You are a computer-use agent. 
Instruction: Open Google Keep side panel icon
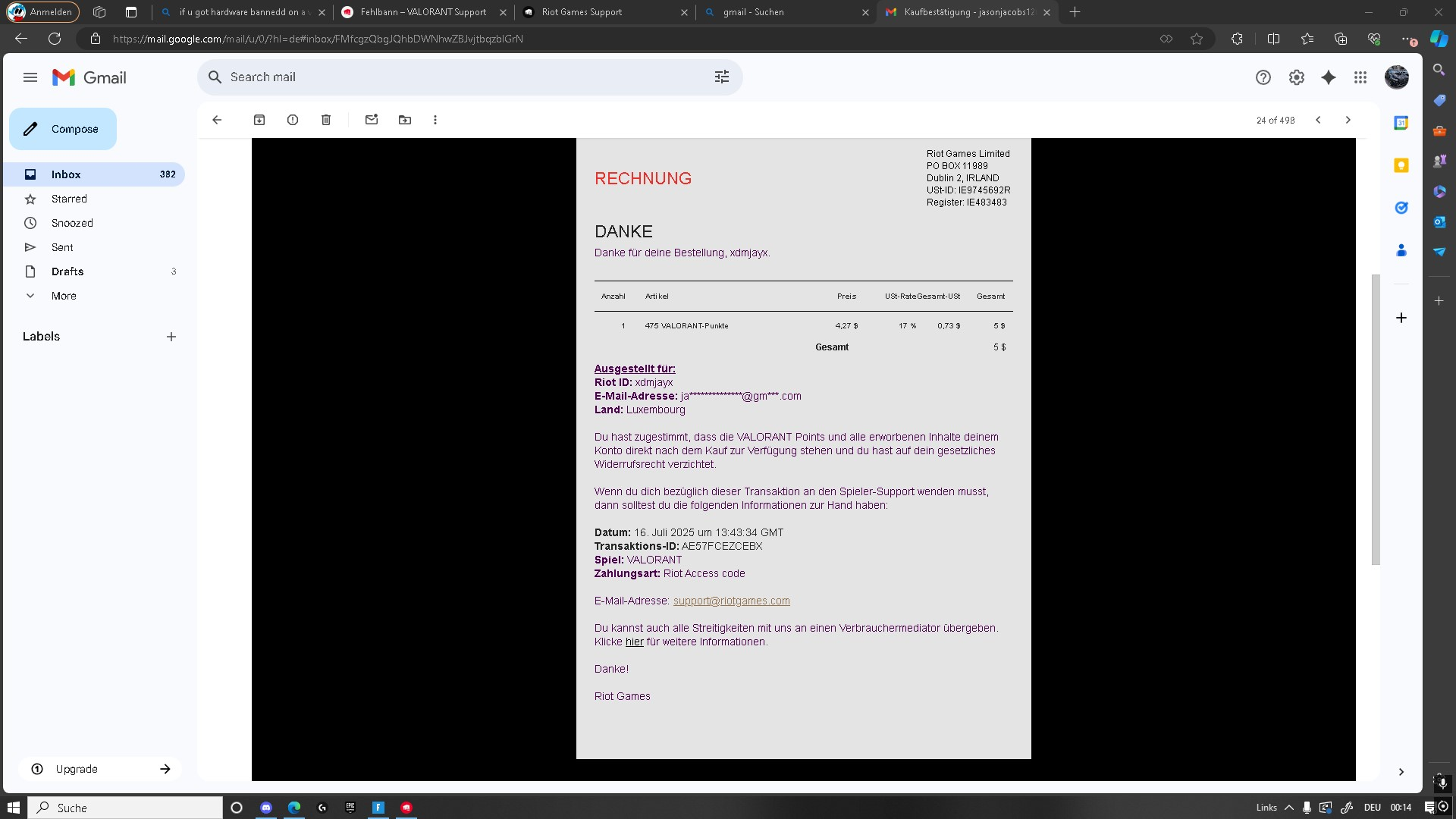[1401, 165]
